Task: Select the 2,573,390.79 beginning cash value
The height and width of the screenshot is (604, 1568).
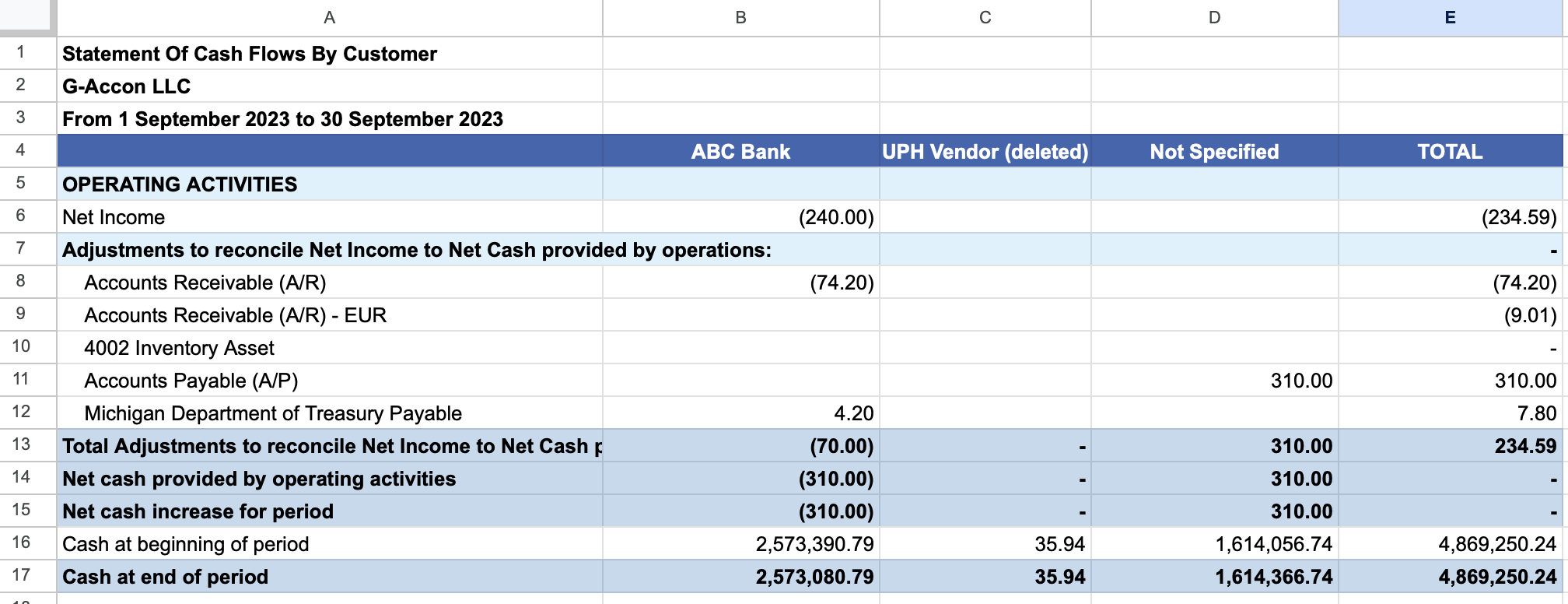Action: tap(740, 543)
